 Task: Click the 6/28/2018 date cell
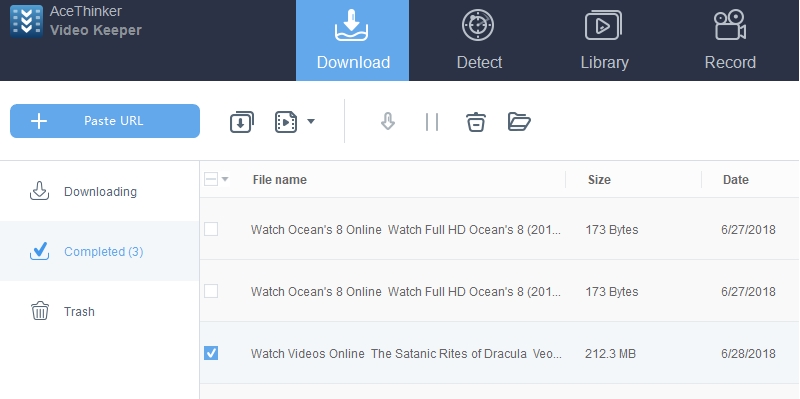coord(748,354)
